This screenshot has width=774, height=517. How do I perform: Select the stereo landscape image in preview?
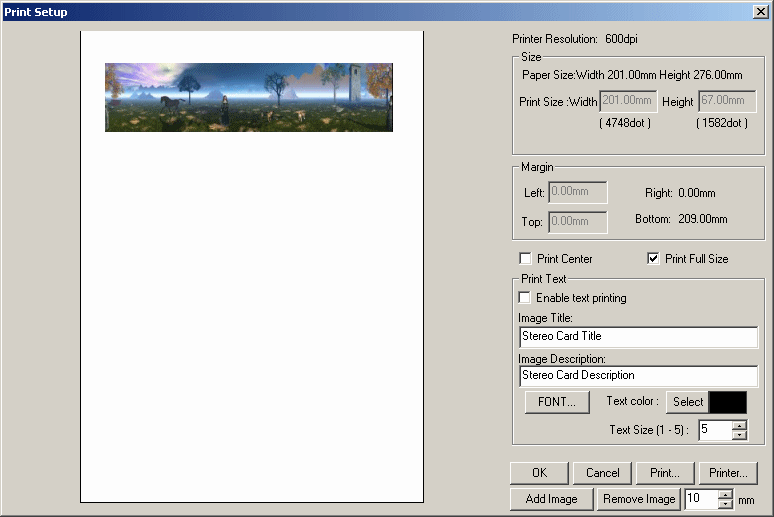[x=249, y=97]
